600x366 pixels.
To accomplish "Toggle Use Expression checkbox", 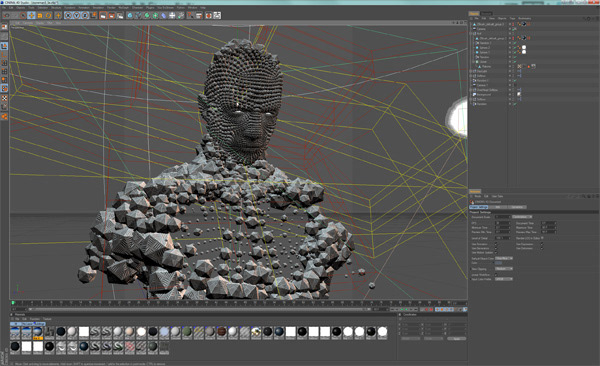I will click(542, 244).
